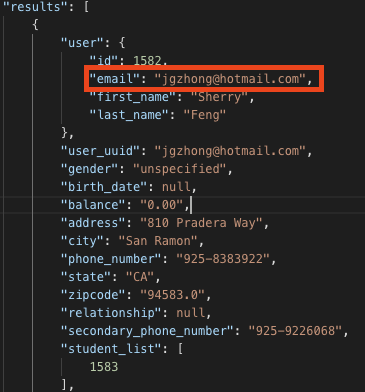365x392 pixels.
Task: Click the "email" key name
Action: tap(114, 79)
